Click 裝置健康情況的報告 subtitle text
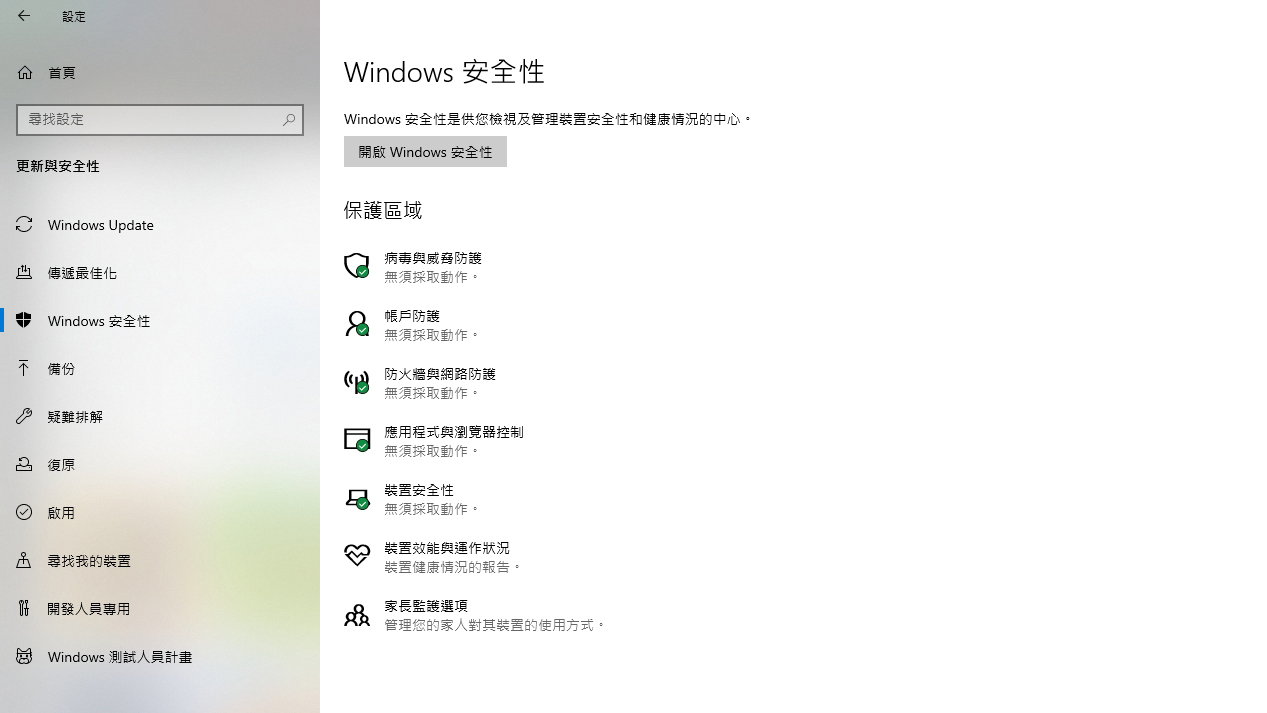 coord(453,567)
